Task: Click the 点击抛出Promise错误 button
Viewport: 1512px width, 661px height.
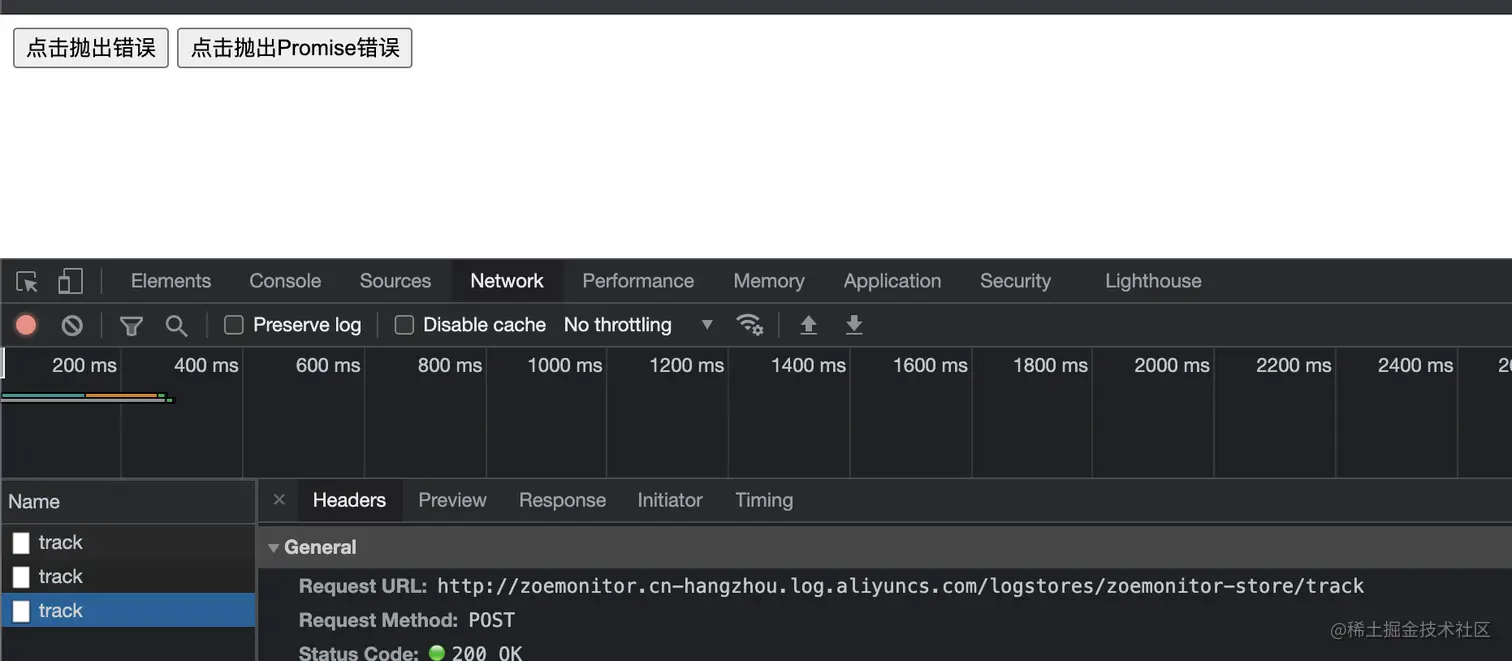Action: [295, 48]
